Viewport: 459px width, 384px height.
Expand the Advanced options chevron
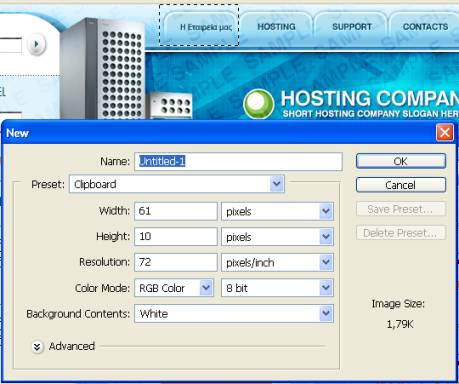pyautogui.click(x=37, y=347)
